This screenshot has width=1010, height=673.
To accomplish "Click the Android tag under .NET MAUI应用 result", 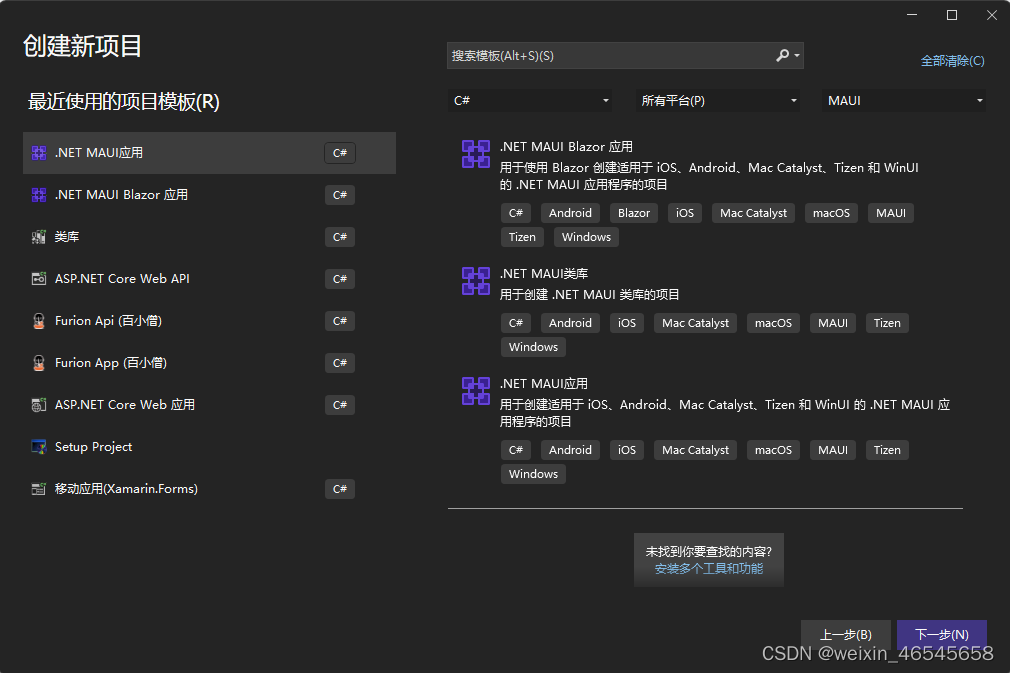I will [x=570, y=450].
